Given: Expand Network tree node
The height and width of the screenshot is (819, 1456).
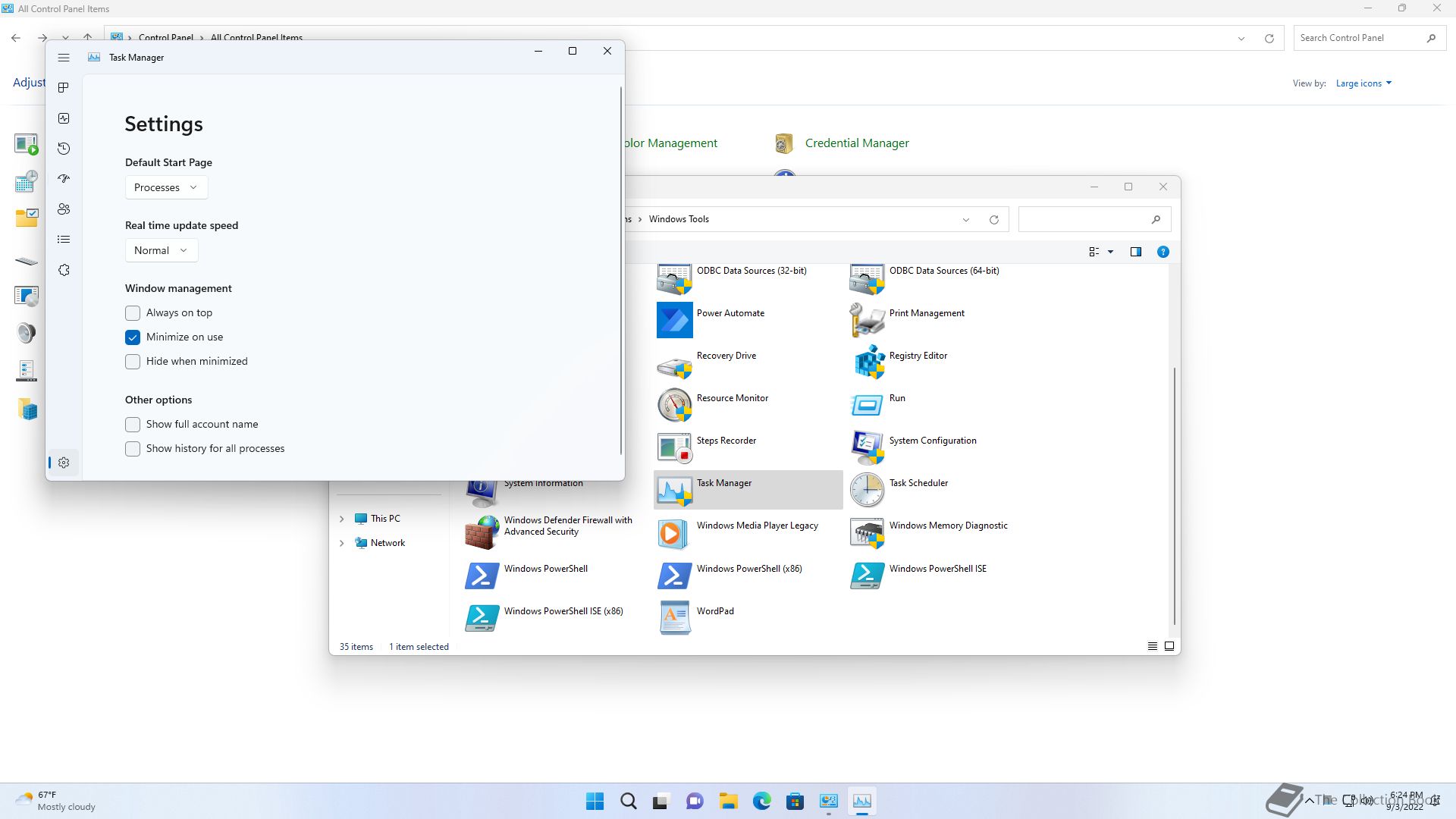Looking at the screenshot, I should 341,543.
